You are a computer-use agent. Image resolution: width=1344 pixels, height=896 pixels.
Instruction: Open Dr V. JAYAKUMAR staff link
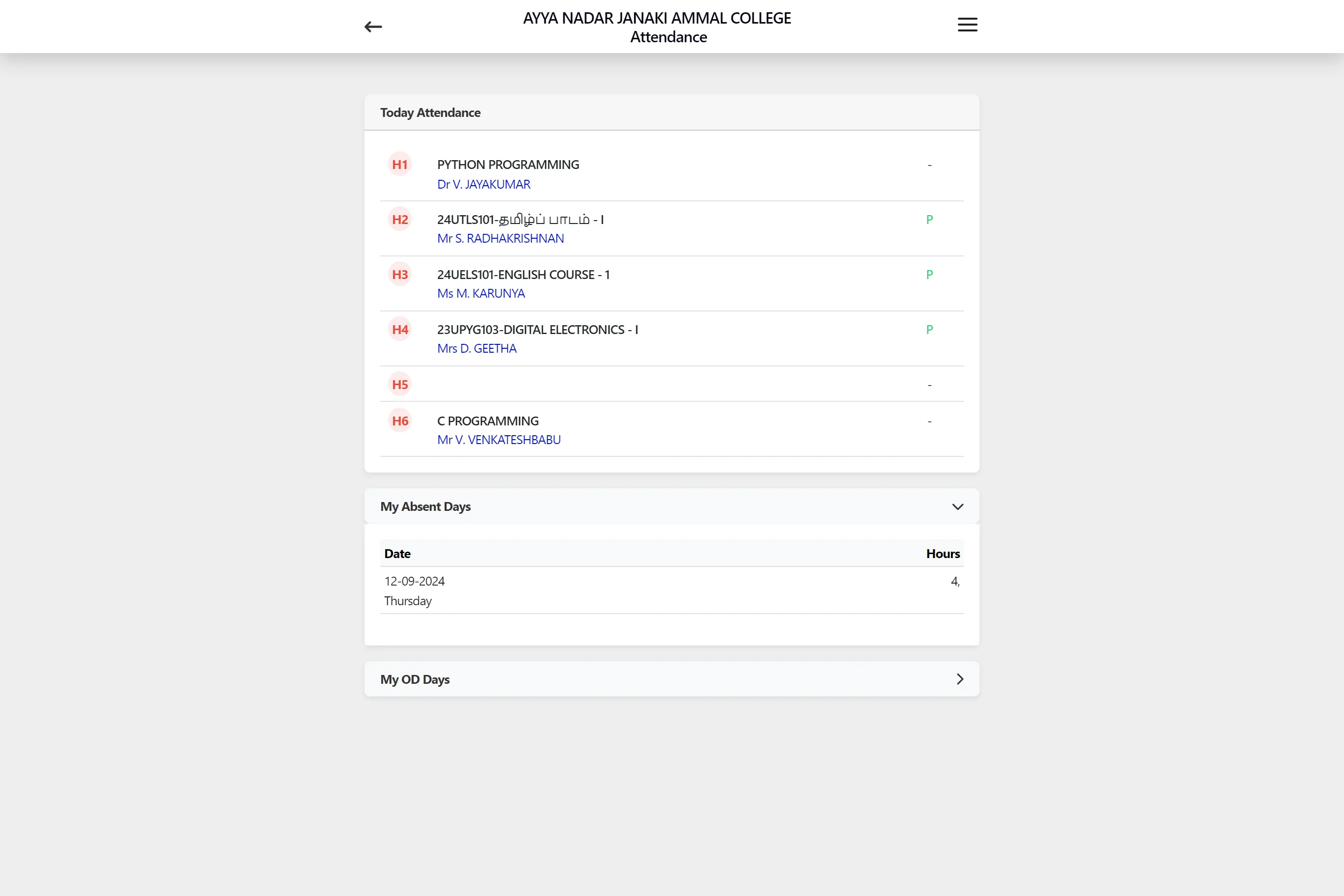click(x=483, y=184)
